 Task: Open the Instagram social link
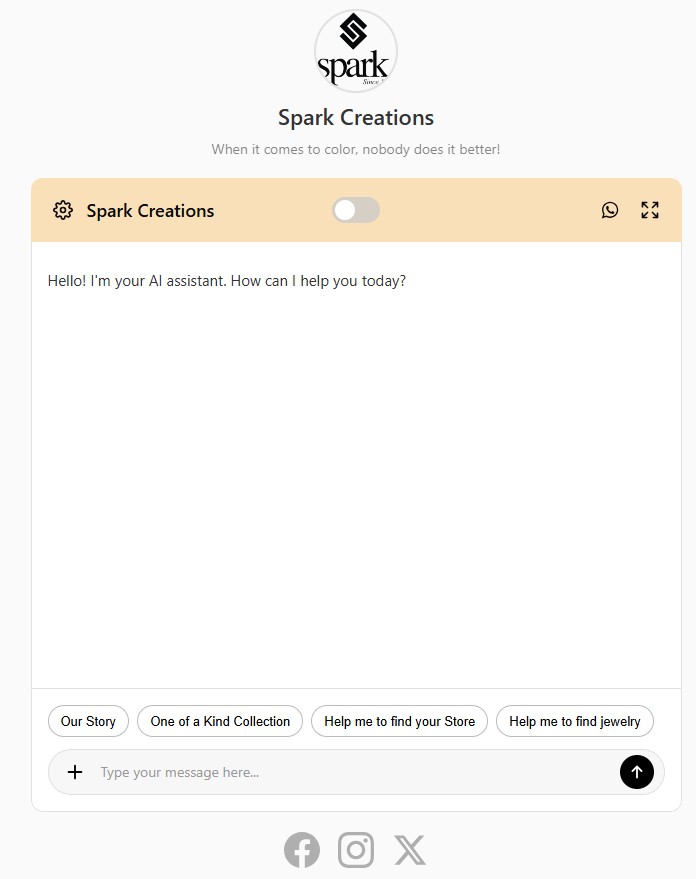[x=356, y=850]
